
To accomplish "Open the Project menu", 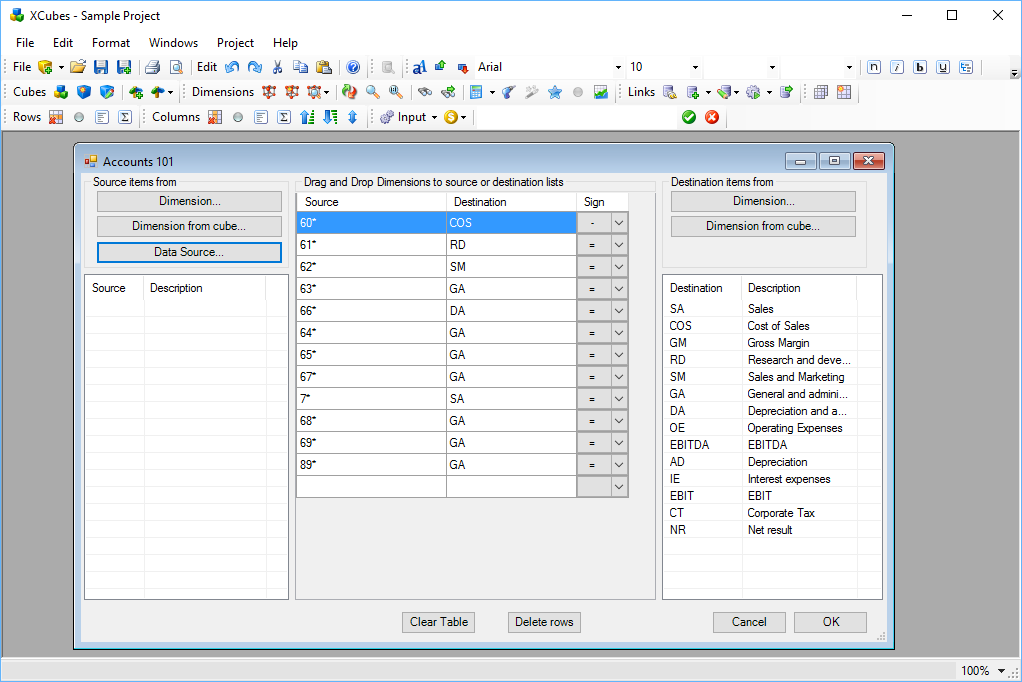I will [235, 43].
